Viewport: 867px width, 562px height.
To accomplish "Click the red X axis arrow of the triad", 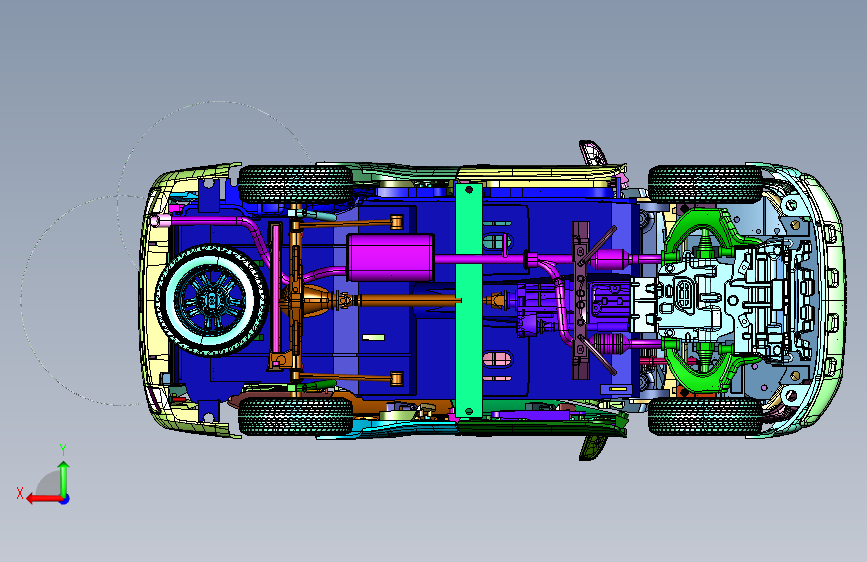I will [x=43, y=499].
